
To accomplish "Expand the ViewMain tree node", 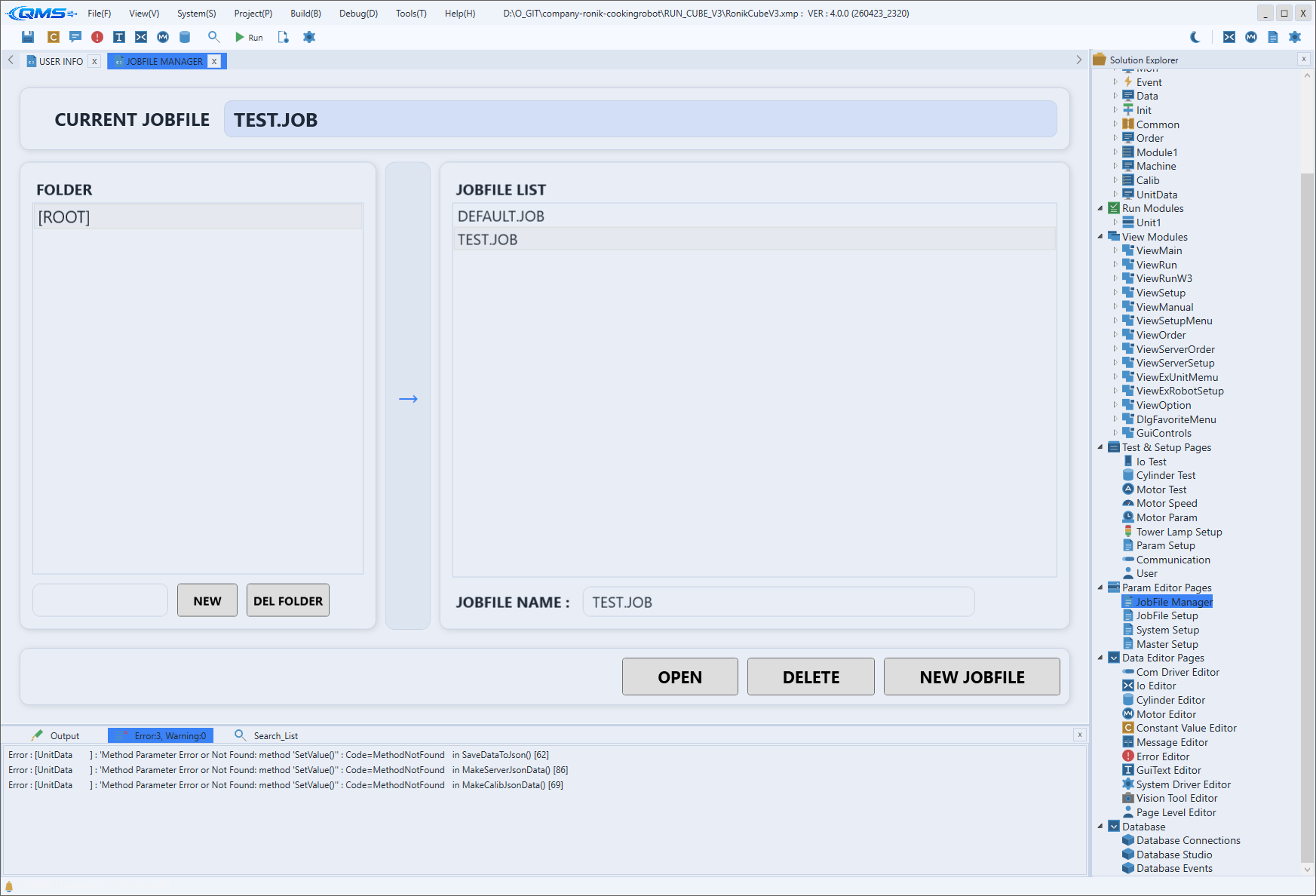I will [1115, 250].
